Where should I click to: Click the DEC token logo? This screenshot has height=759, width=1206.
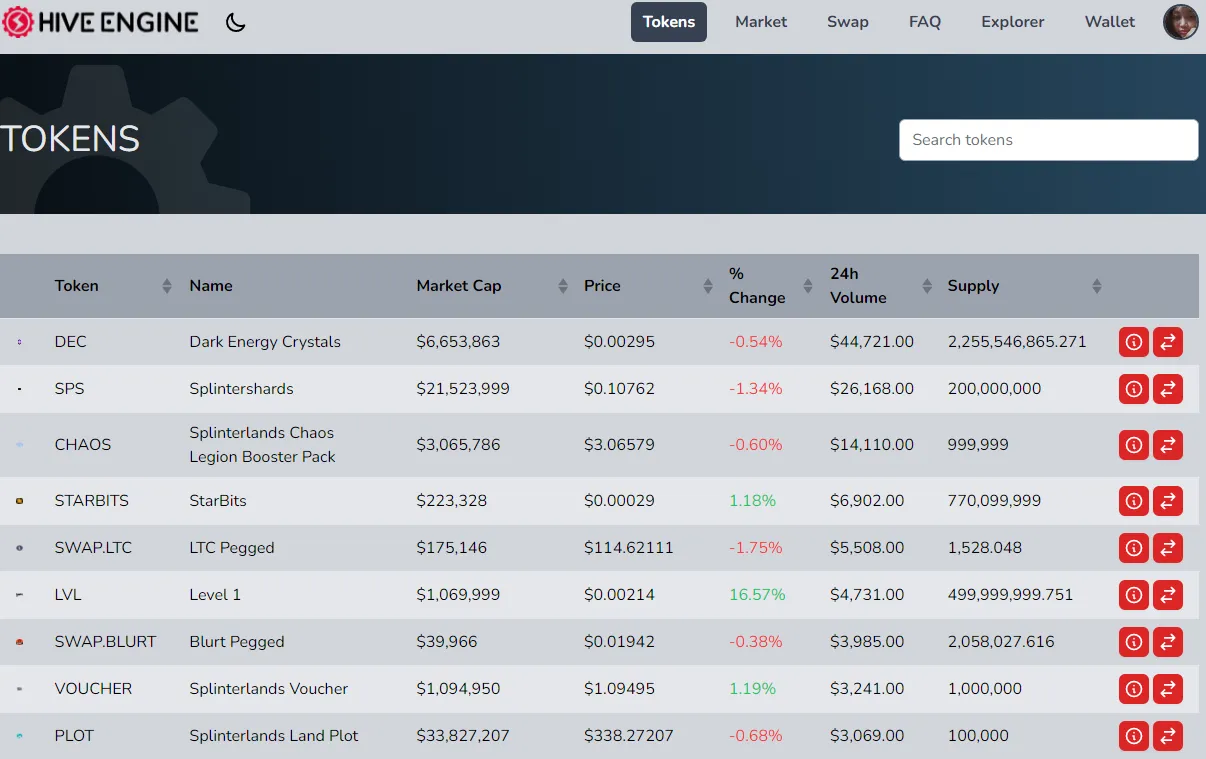pyautogui.click(x=19, y=342)
